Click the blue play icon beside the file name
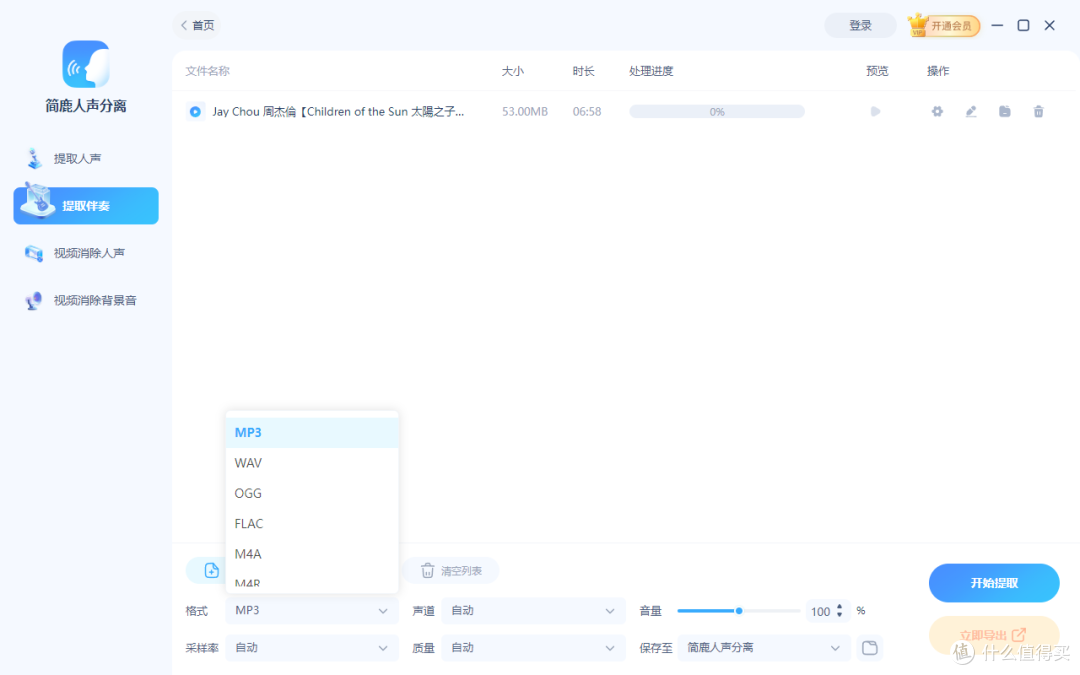1080x675 pixels. click(x=196, y=112)
